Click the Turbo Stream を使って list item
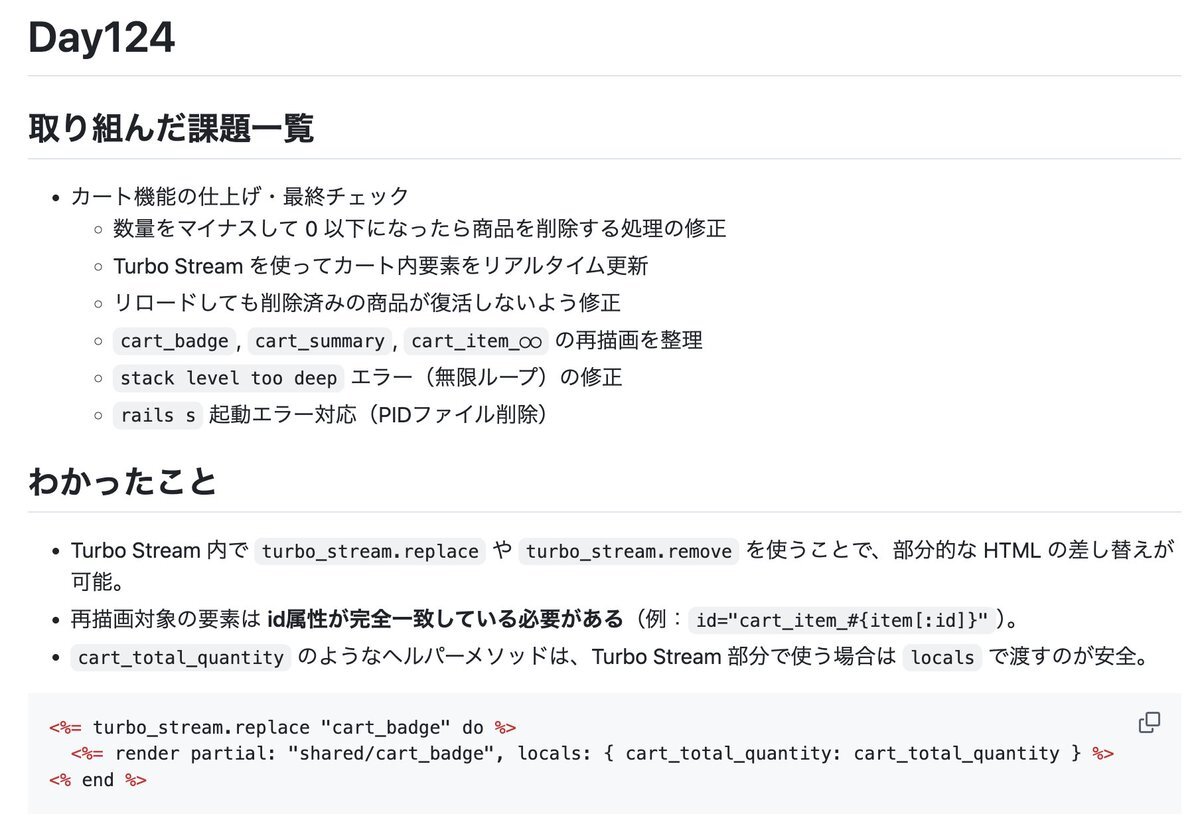The image size is (1200, 830). (x=381, y=266)
